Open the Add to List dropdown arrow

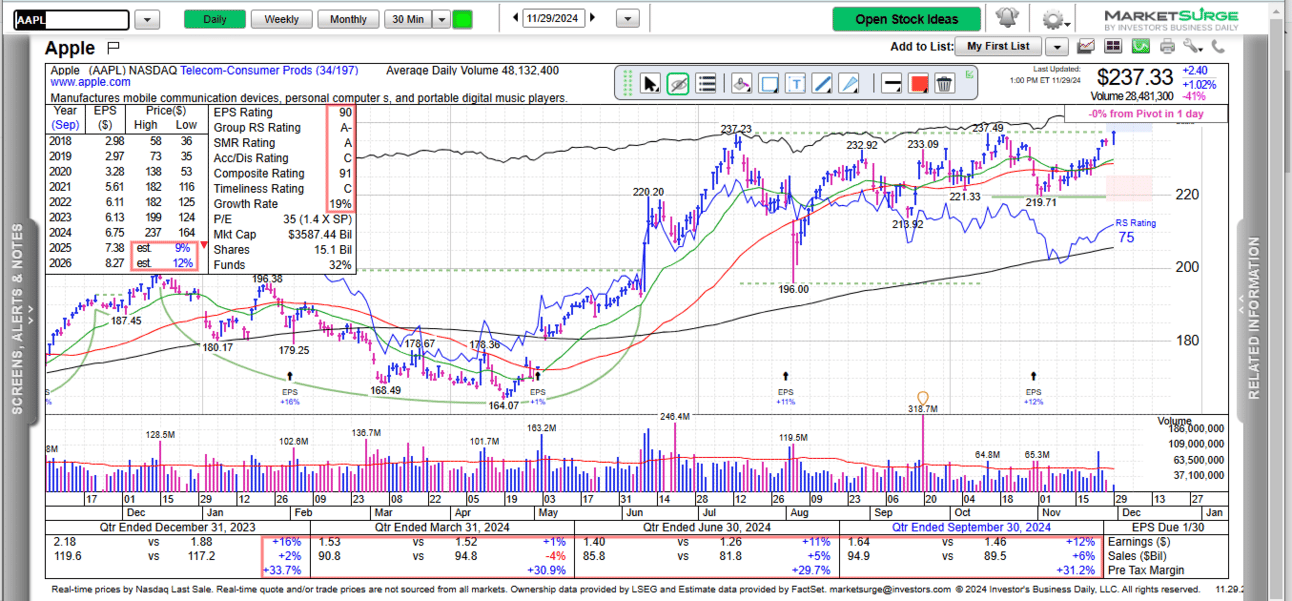[x=1057, y=46]
